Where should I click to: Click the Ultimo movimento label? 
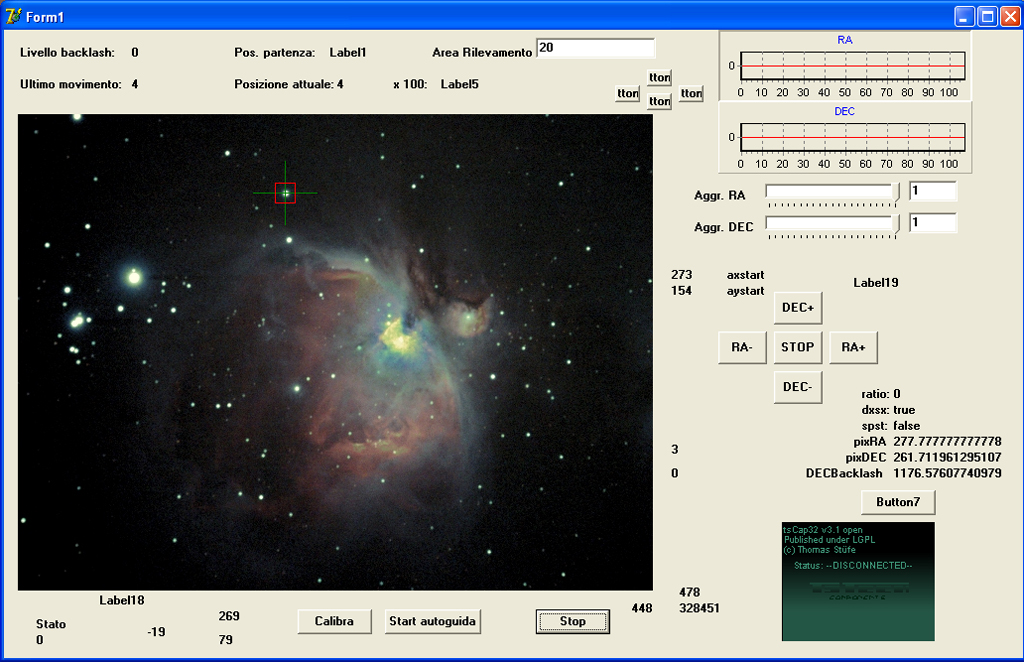tap(71, 84)
